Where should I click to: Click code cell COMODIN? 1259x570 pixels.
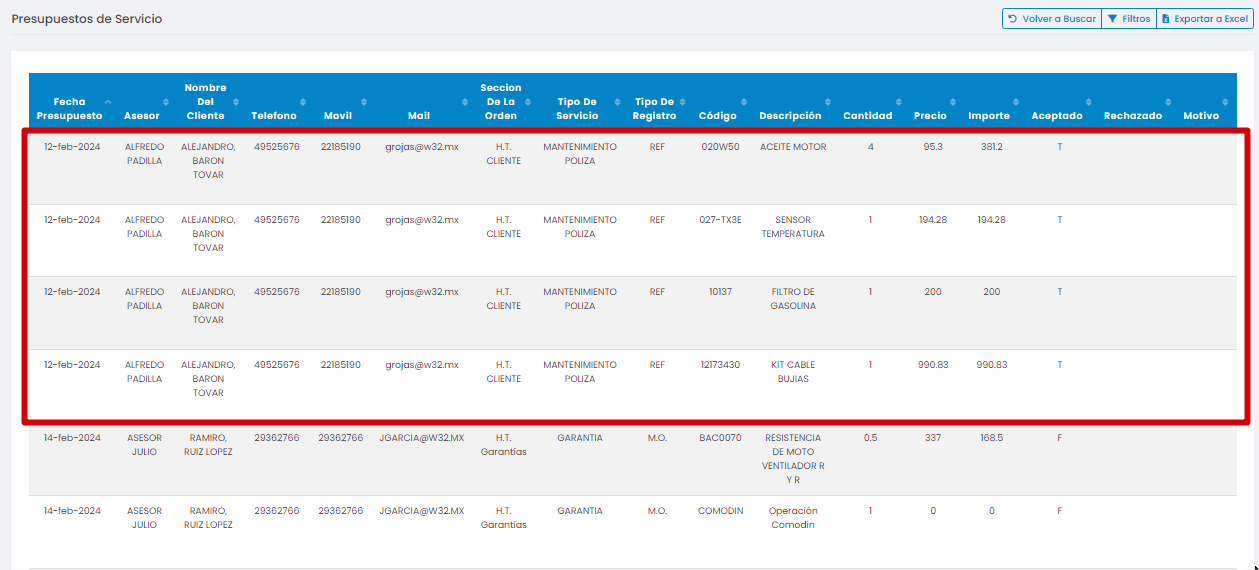[x=720, y=511]
